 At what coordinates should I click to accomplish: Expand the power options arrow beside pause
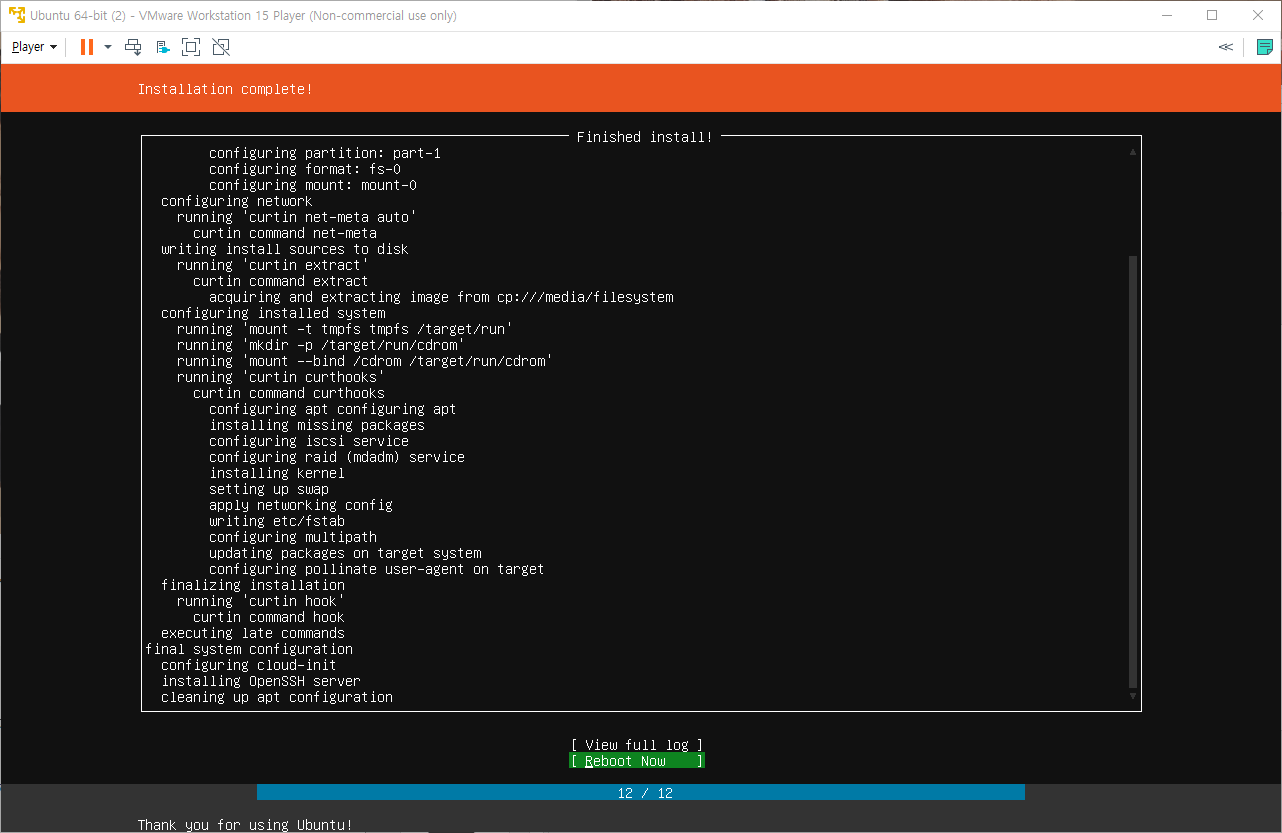click(x=108, y=47)
